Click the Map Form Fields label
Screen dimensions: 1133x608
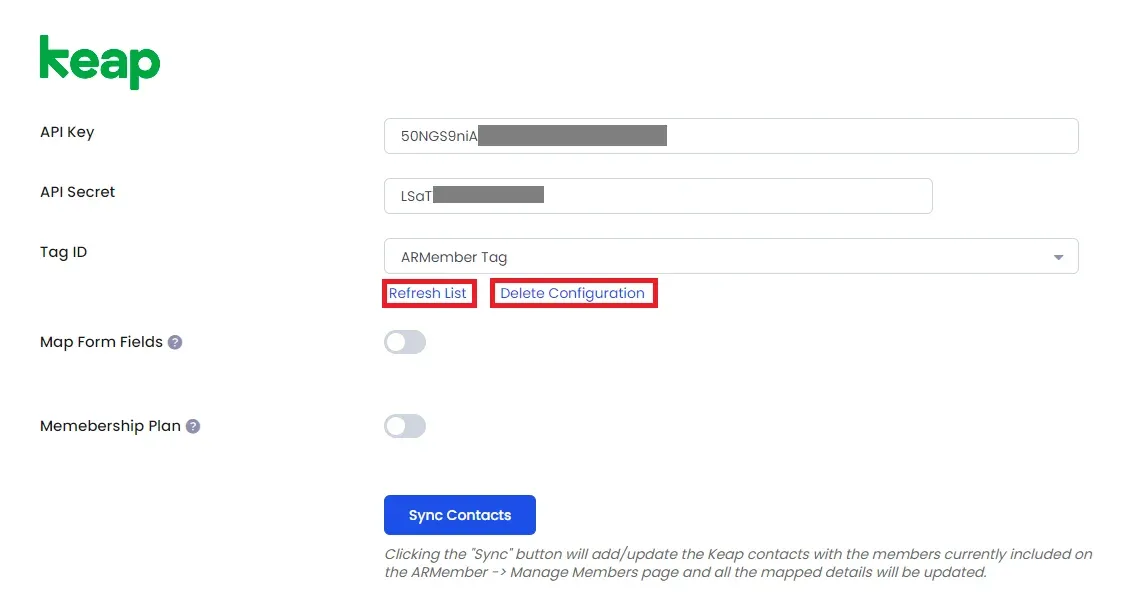(x=101, y=342)
